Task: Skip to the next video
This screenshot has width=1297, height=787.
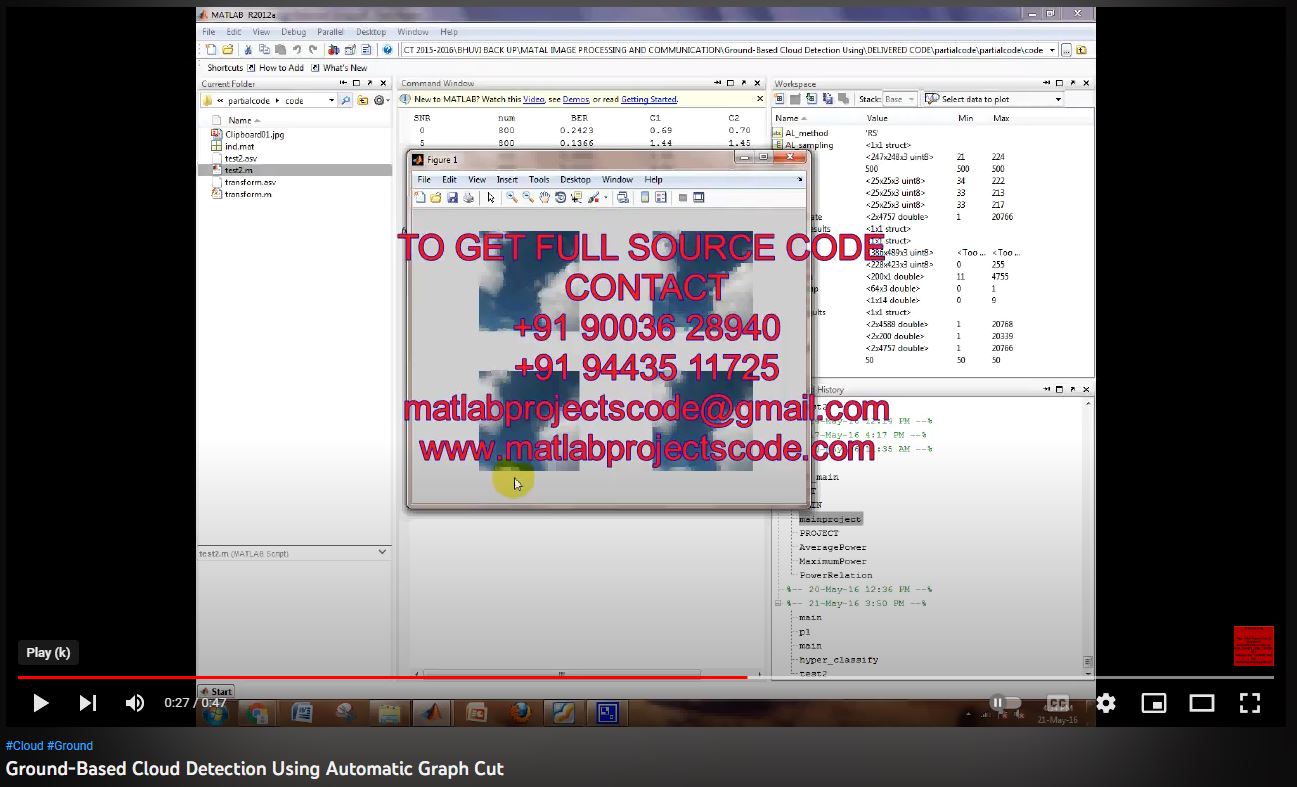Action: pyautogui.click(x=88, y=703)
